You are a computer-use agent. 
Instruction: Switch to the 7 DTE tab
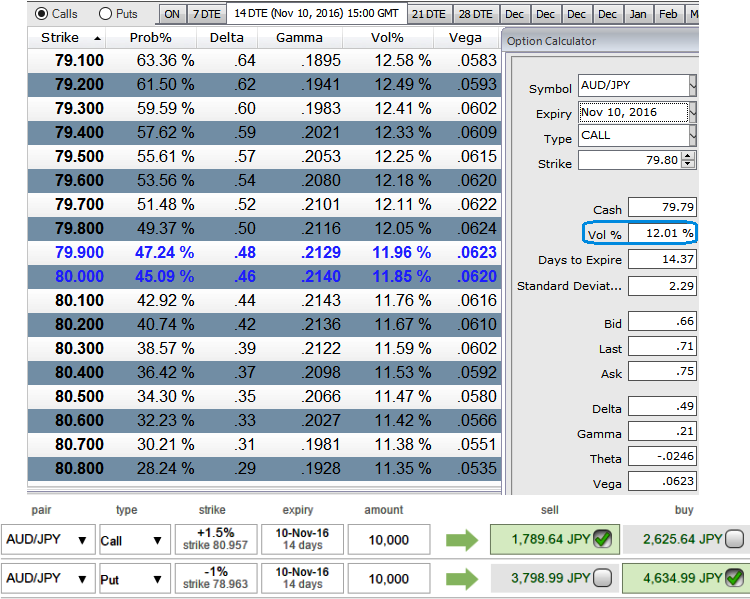tap(205, 14)
